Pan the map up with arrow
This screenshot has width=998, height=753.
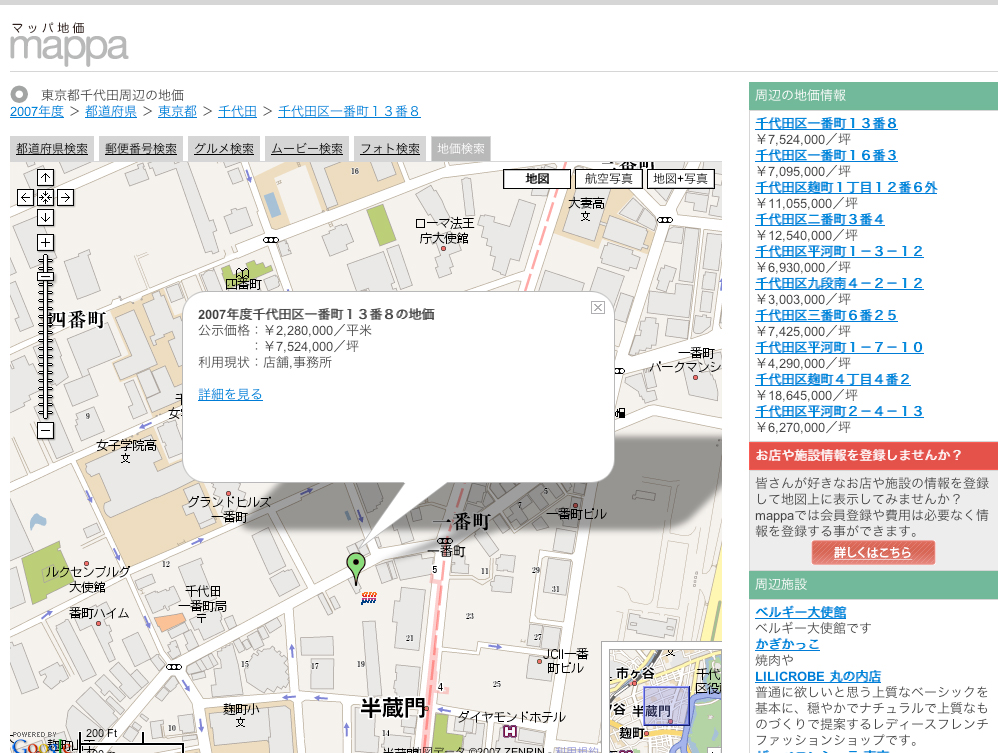point(45,177)
